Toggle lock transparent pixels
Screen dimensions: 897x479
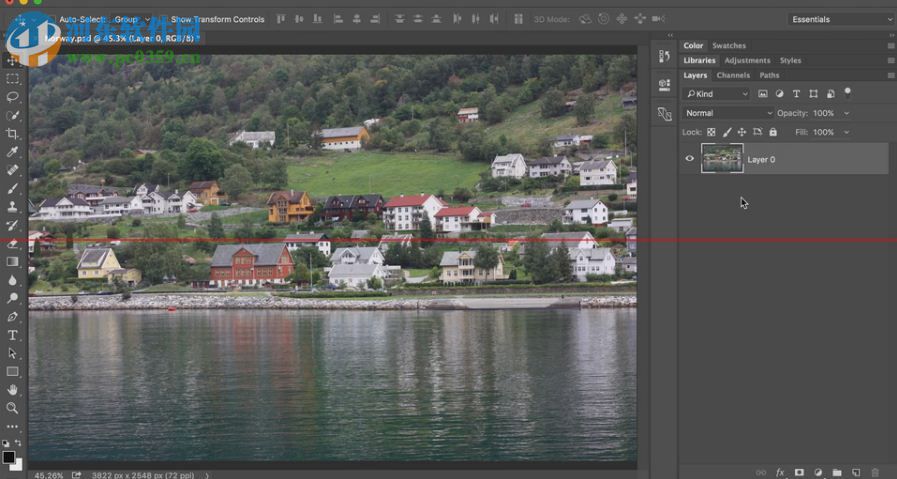coord(711,132)
